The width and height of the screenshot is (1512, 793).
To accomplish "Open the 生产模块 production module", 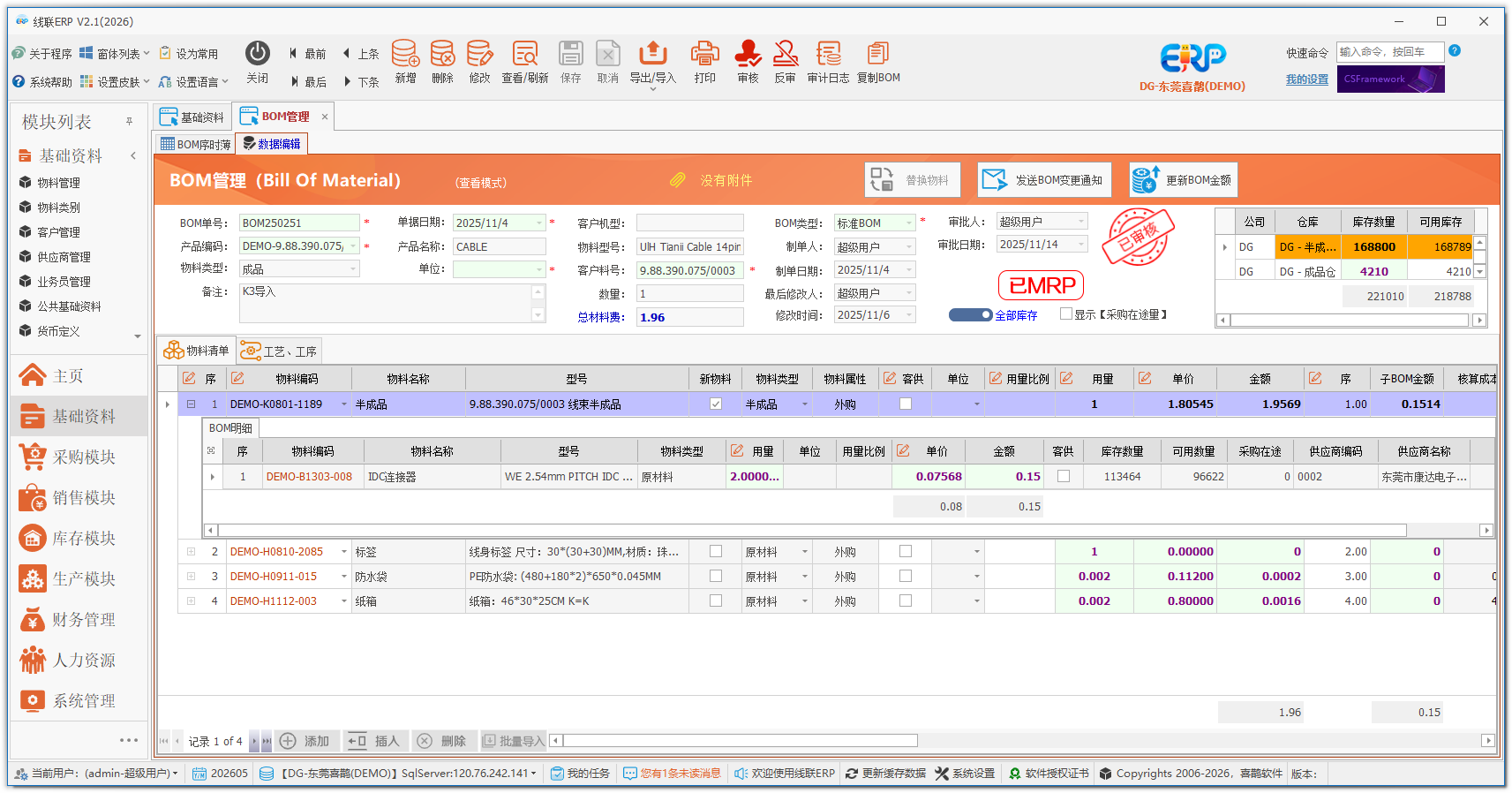I will [79, 579].
